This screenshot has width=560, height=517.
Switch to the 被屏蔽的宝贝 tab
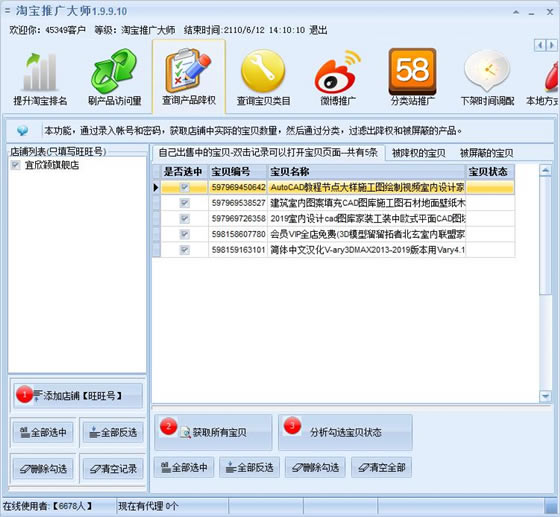486,153
